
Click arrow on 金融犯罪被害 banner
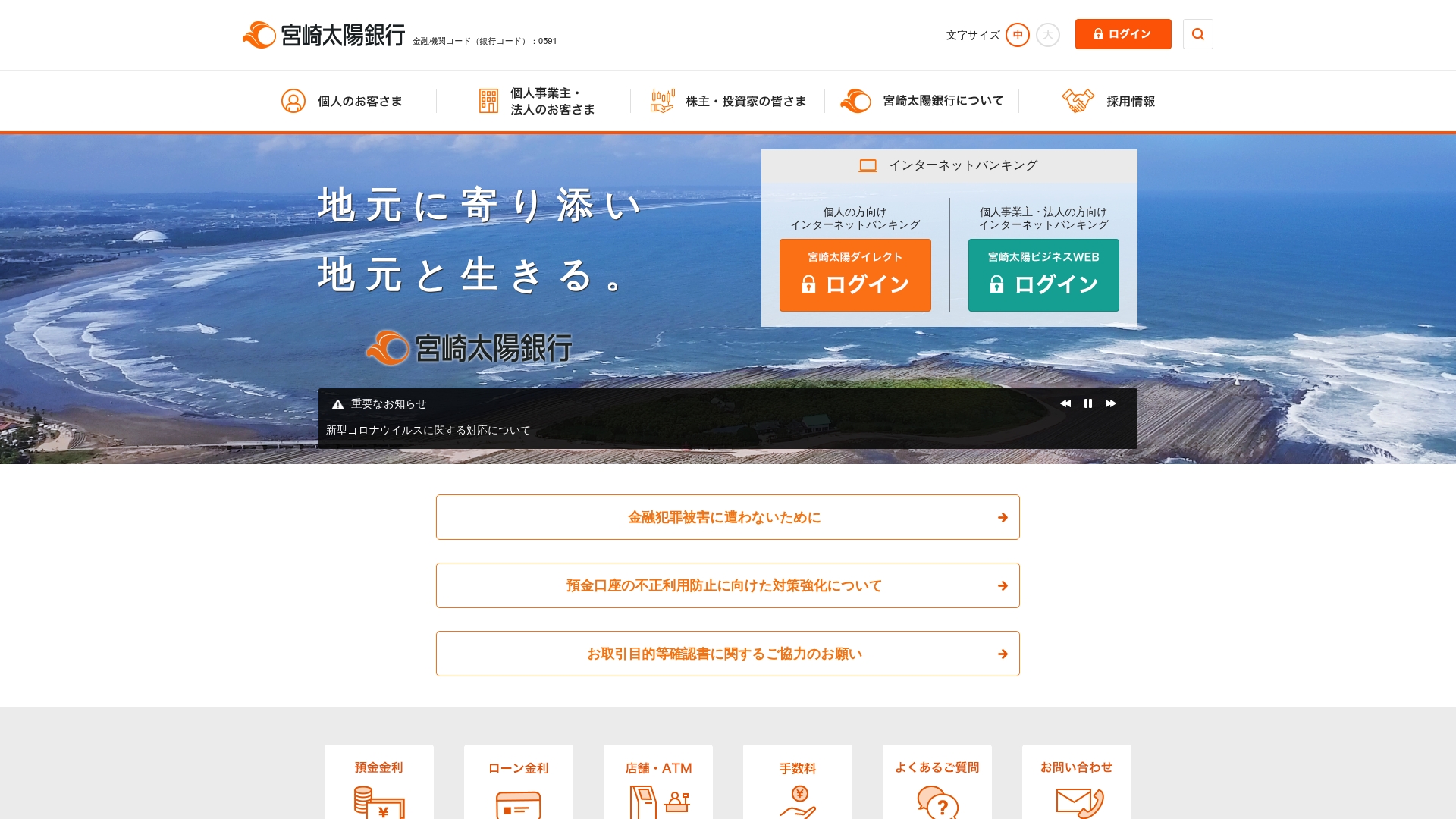tap(1003, 517)
